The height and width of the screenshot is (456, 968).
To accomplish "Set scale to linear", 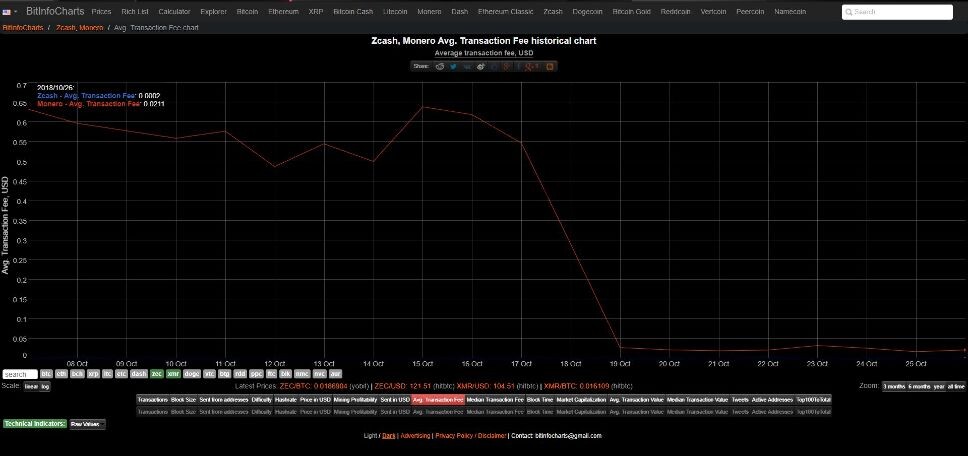I will (x=31, y=386).
